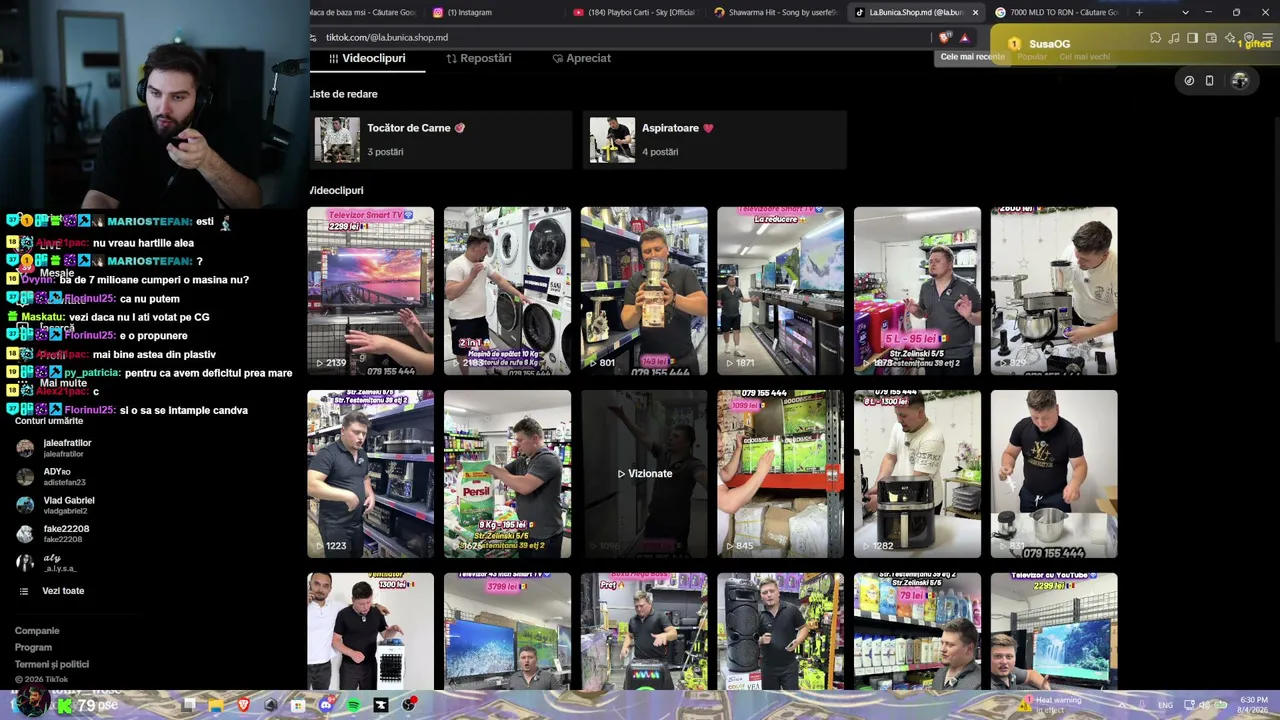Open the music note playlist icon
The image size is (1280, 720).
[x=1174, y=38]
